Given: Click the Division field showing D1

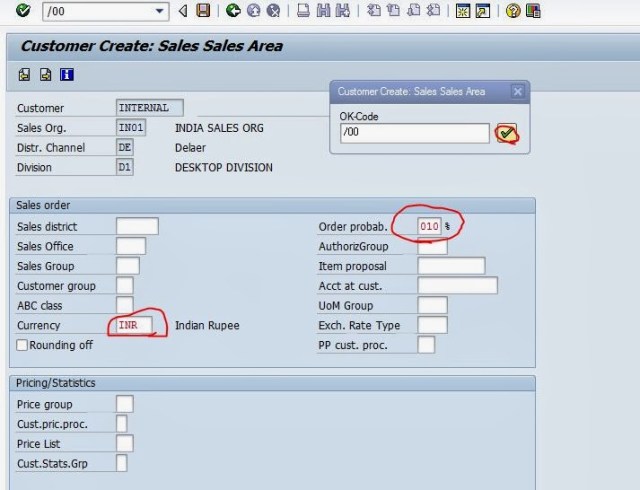Looking at the screenshot, I should [125, 167].
